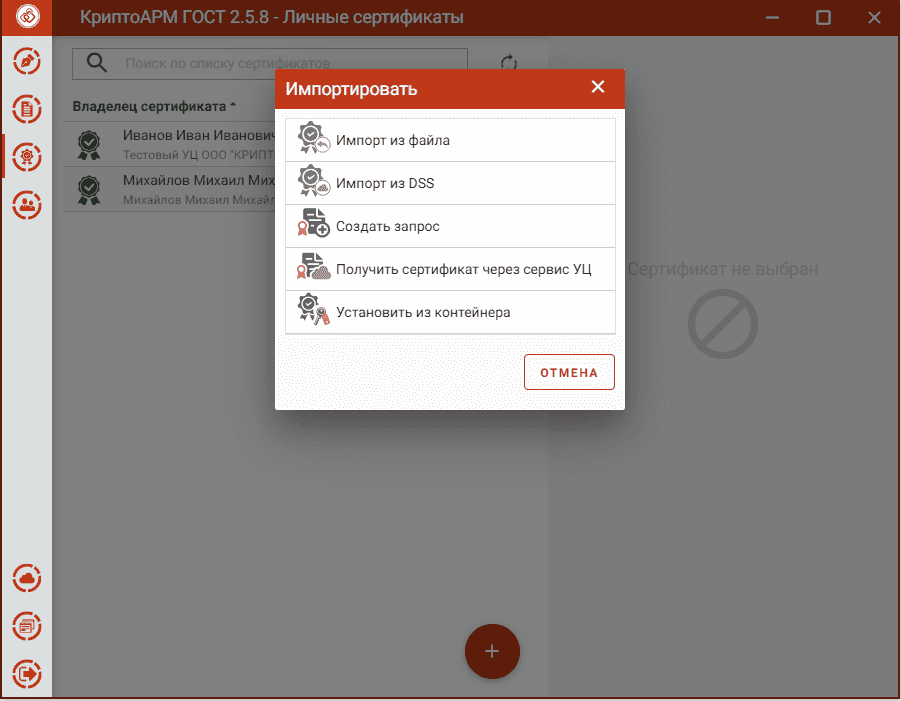Viewport: 901px width, 701px height.
Task: Click the Установить из контейнера icon
Action: (x=314, y=310)
